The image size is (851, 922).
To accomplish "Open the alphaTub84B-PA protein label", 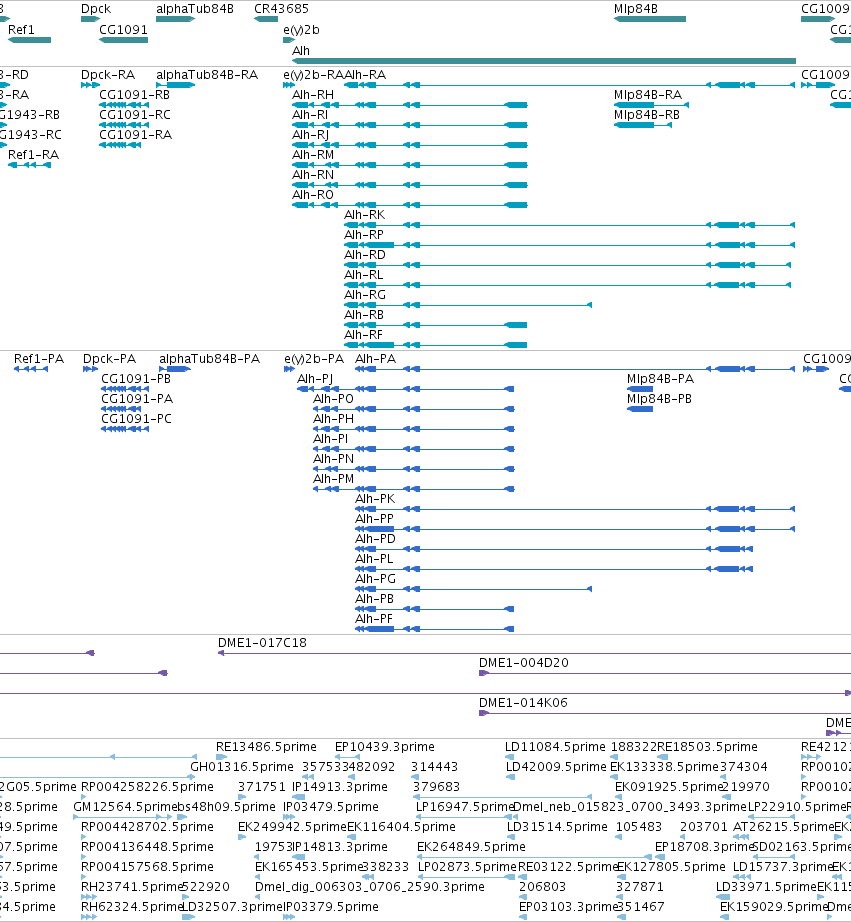I will point(209,359).
